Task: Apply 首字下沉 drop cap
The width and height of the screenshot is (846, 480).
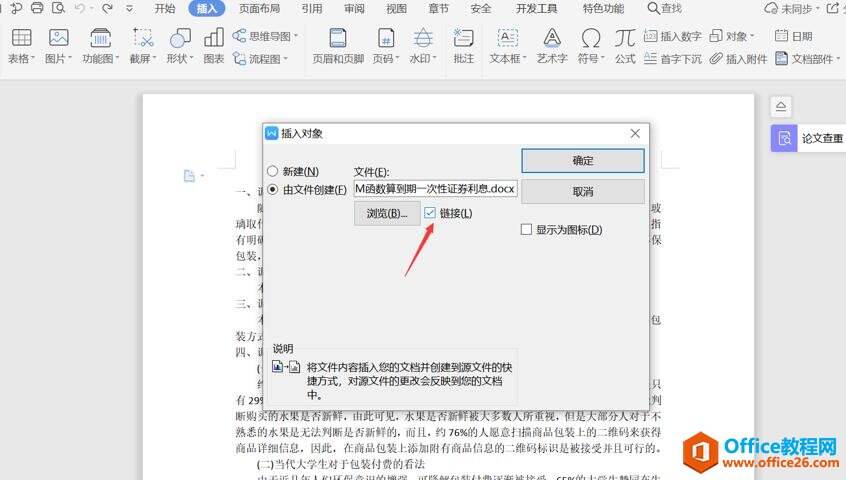Action: 673,58
